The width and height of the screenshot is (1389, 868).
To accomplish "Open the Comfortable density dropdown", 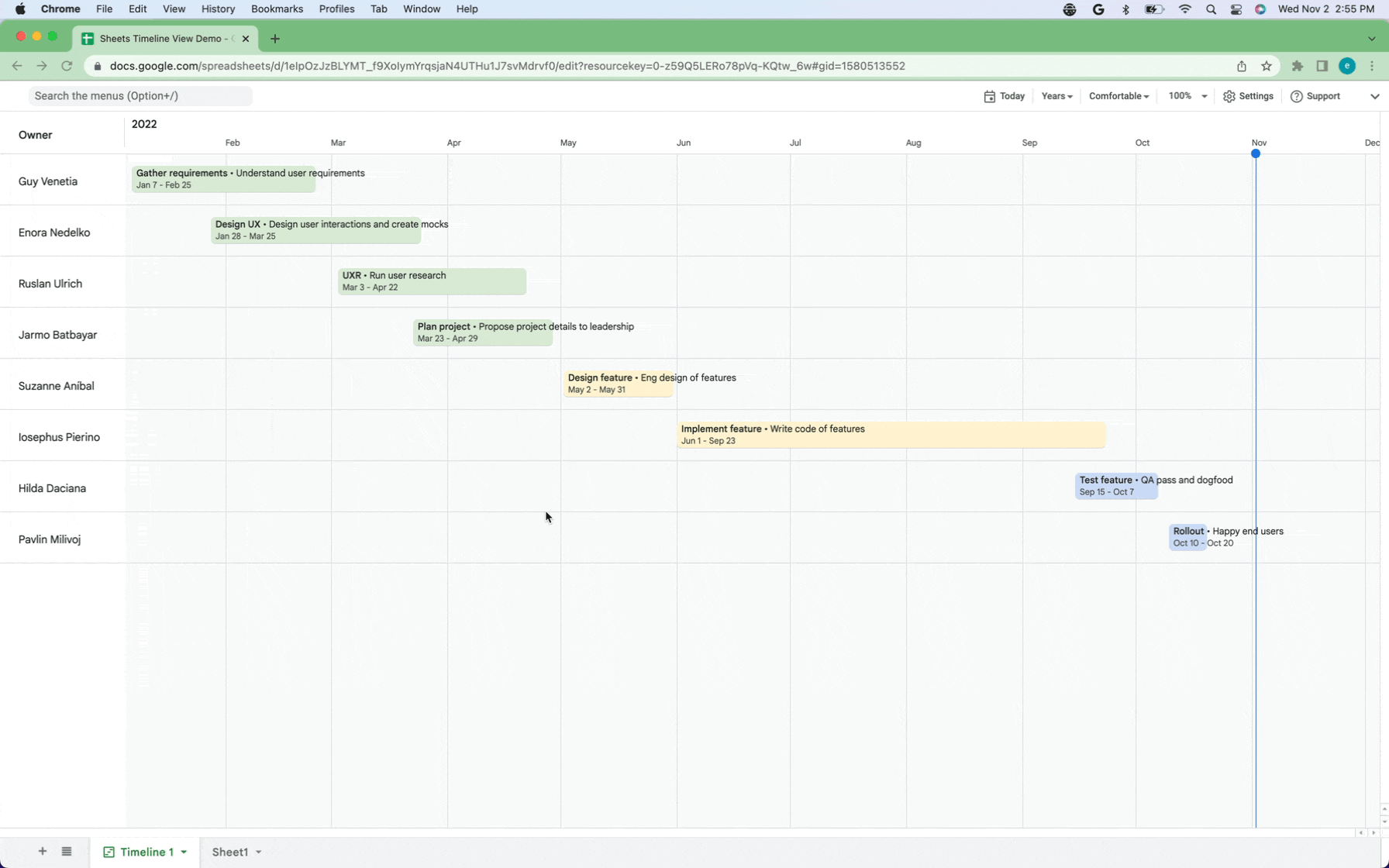I will (x=1118, y=96).
